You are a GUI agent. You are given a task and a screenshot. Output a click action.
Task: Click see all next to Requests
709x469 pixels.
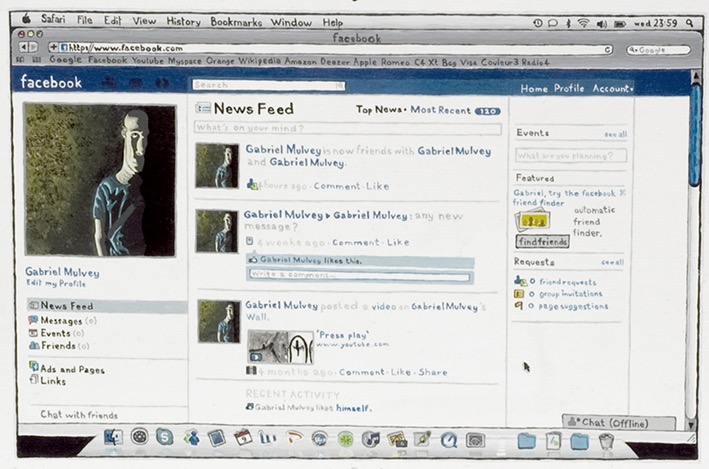coord(612,262)
